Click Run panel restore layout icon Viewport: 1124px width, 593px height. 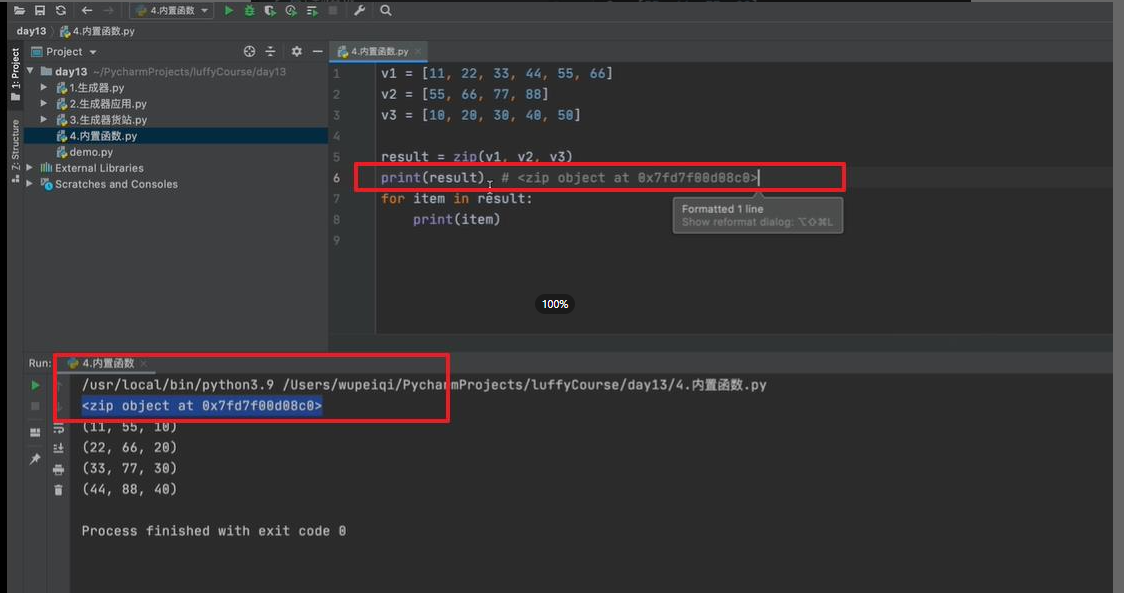click(x=35, y=432)
